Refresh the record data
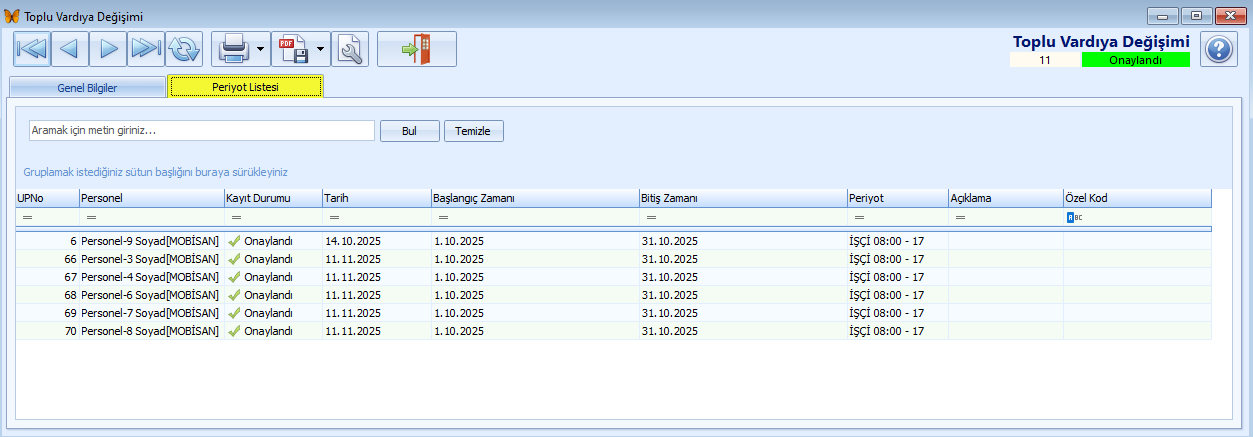 [x=184, y=48]
